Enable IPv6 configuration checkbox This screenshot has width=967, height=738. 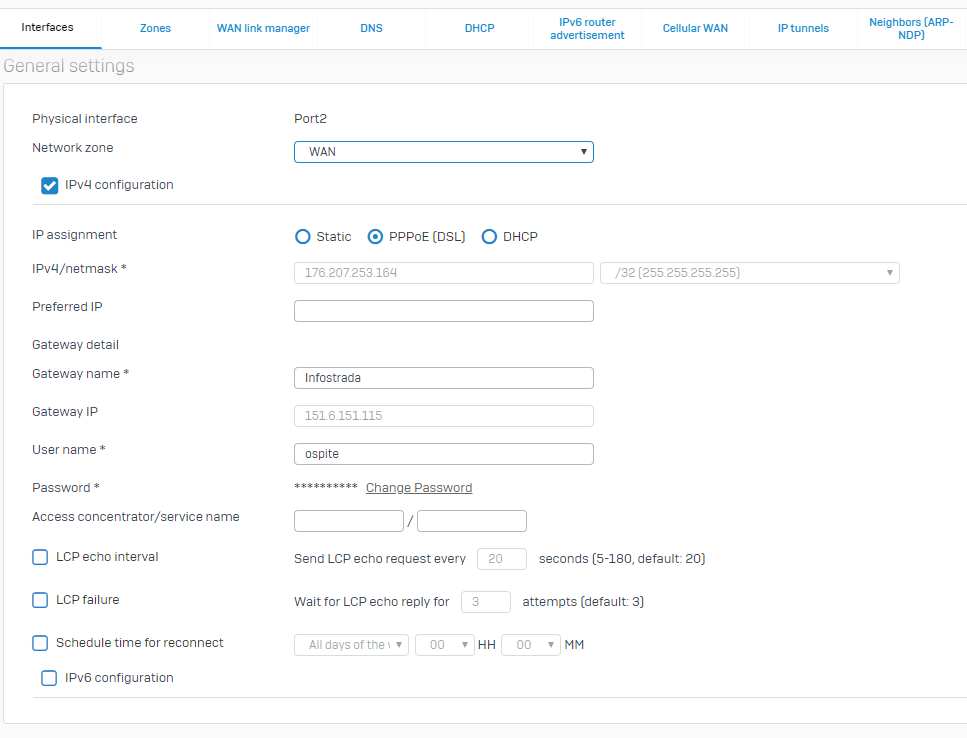[49, 678]
